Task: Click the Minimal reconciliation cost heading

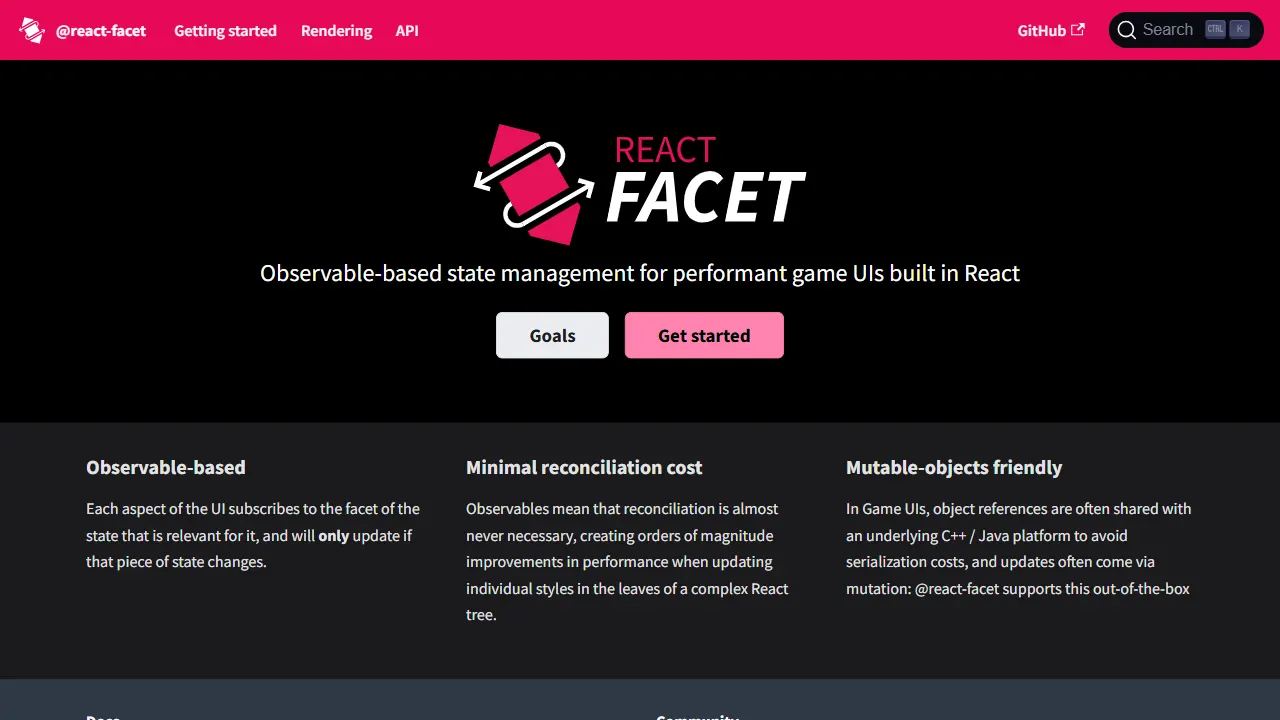Action: coord(584,467)
